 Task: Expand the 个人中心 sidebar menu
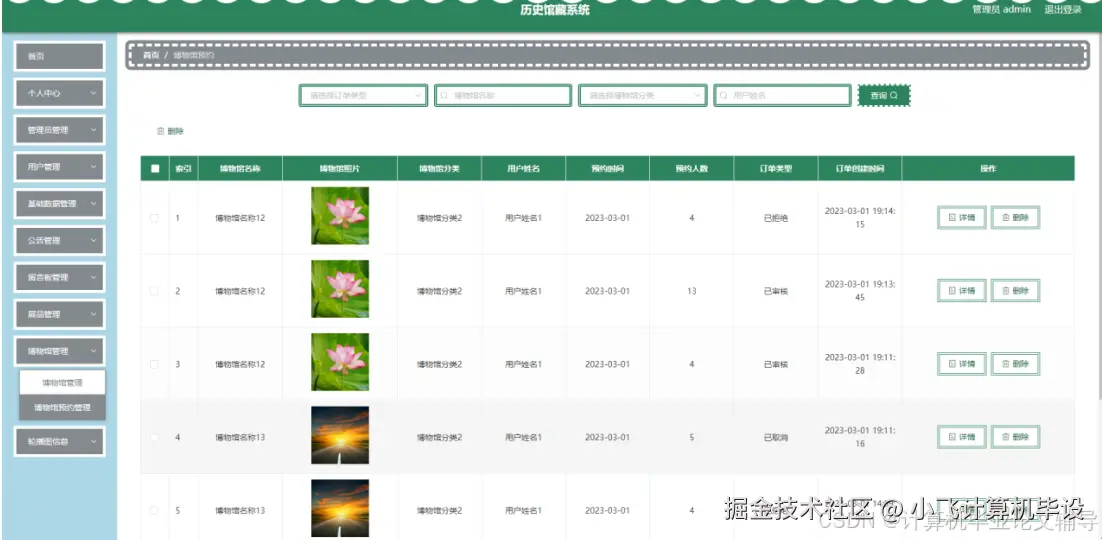pyautogui.click(x=60, y=93)
